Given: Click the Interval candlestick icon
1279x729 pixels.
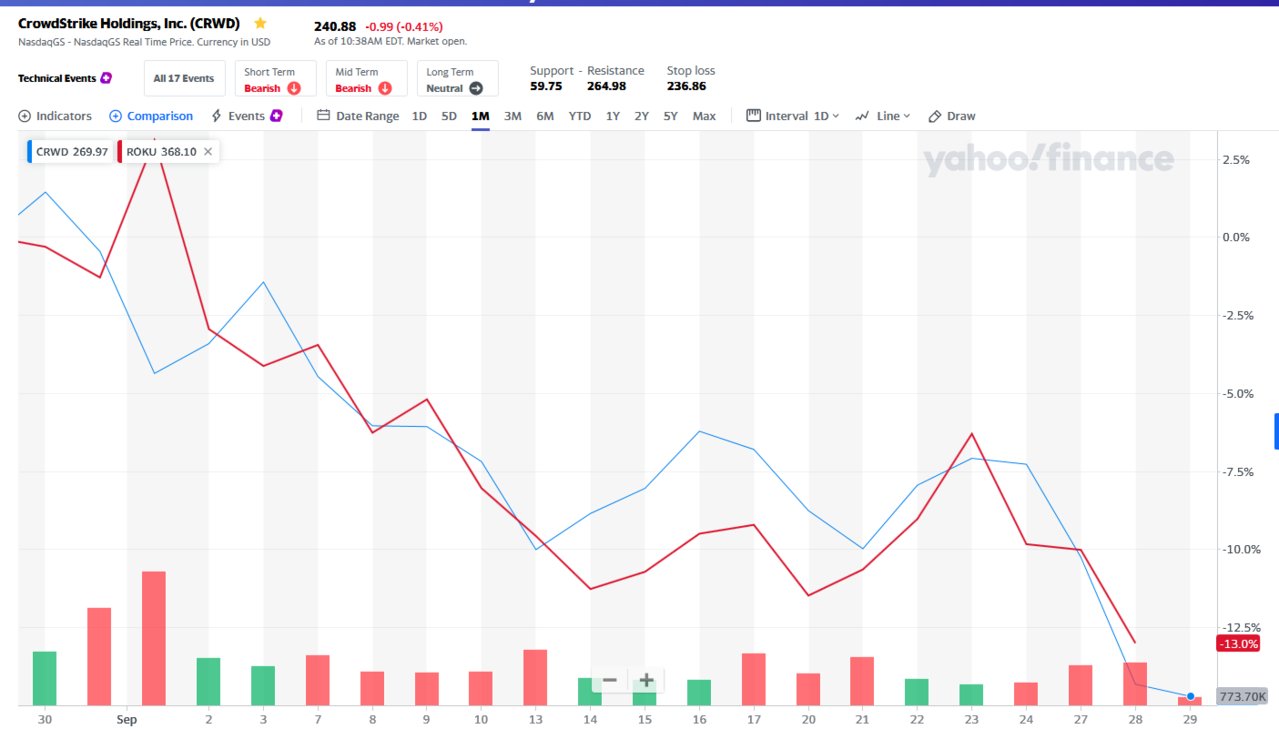Looking at the screenshot, I should [x=754, y=115].
